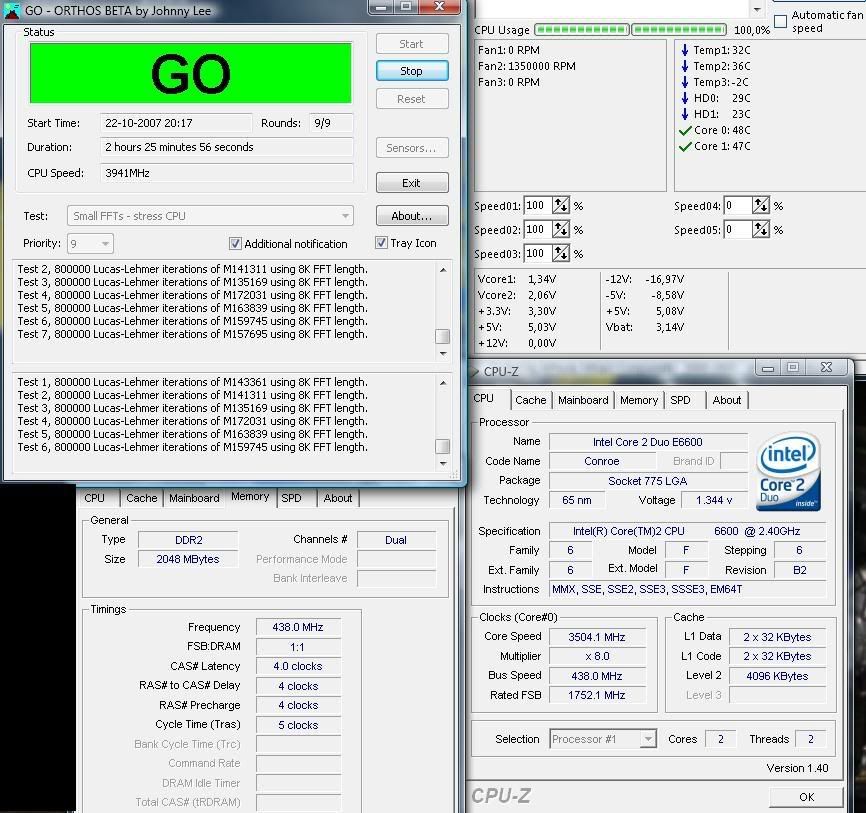Click the Speed05 value field
This screenshot has height=813, width=866.
[738, 229]
